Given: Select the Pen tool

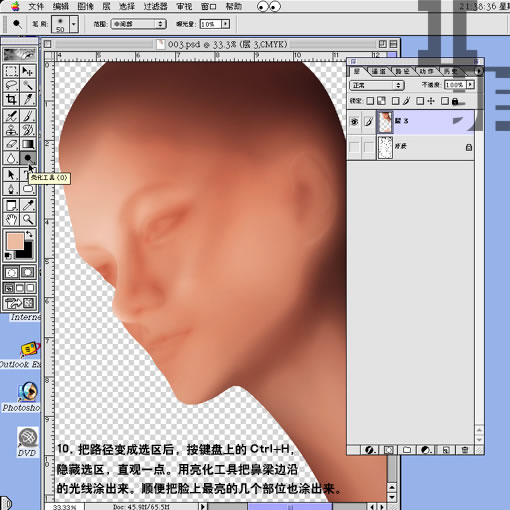Looking at the screenshot, I should point(11,189).
